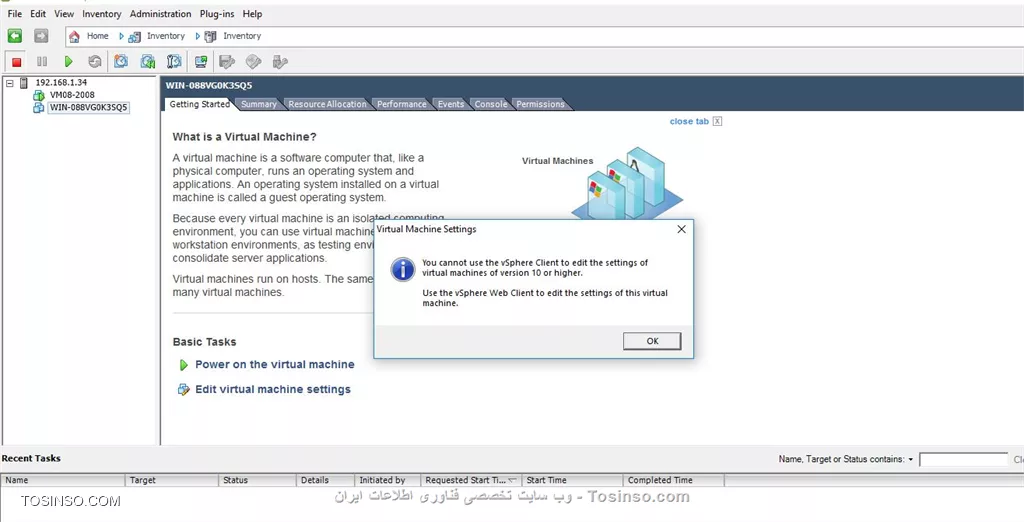Click the close tab link

[x=689, y=122]
